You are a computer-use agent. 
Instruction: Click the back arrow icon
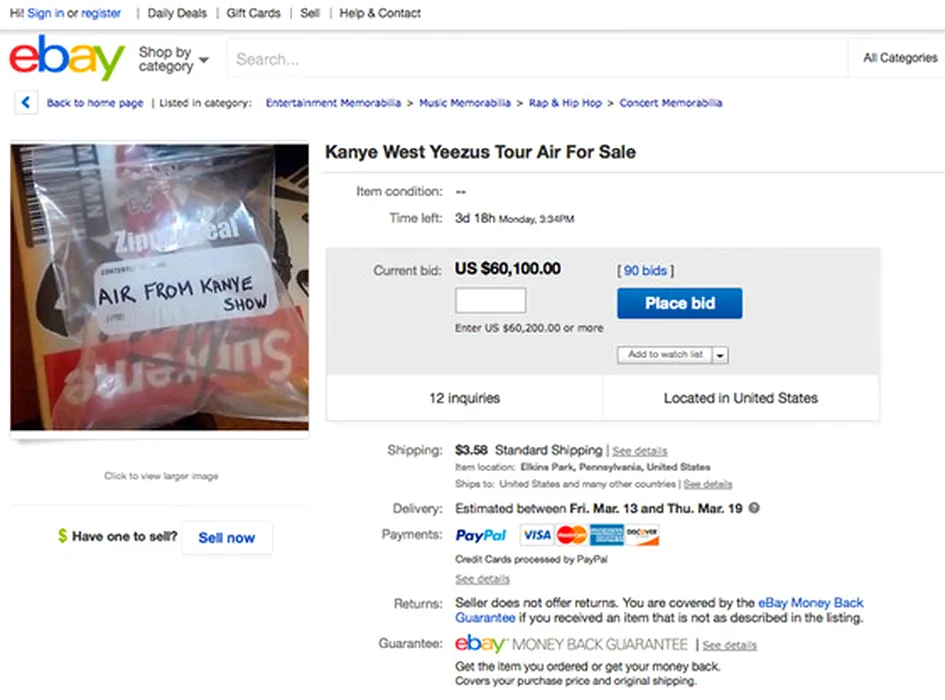tap(26, 103)
